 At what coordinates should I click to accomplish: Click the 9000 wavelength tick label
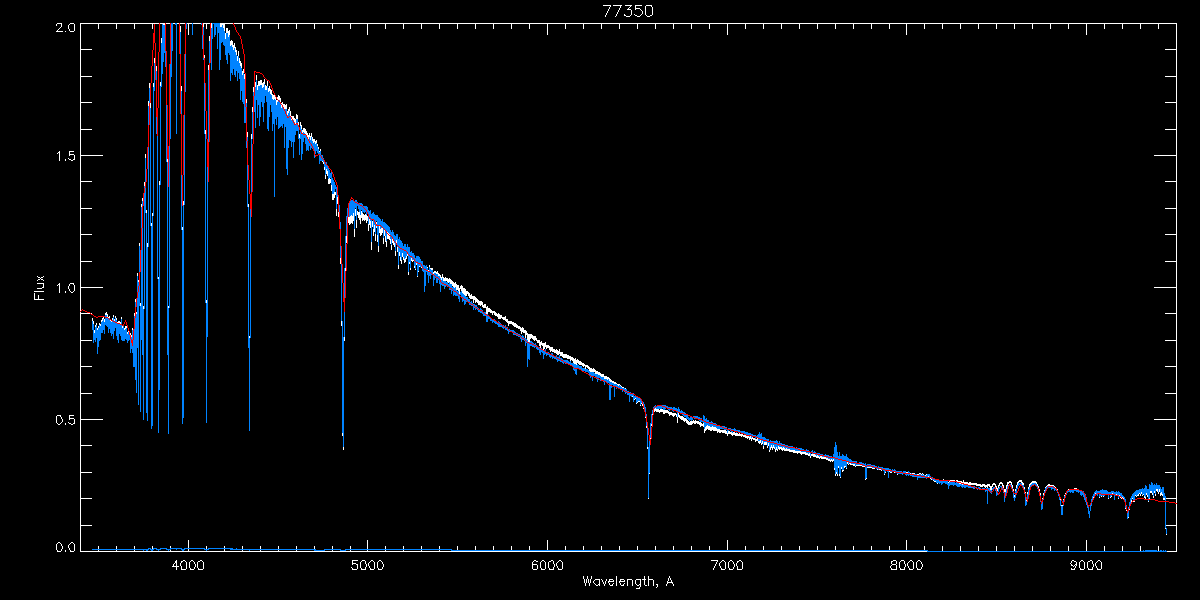[x=1086, y=565]
